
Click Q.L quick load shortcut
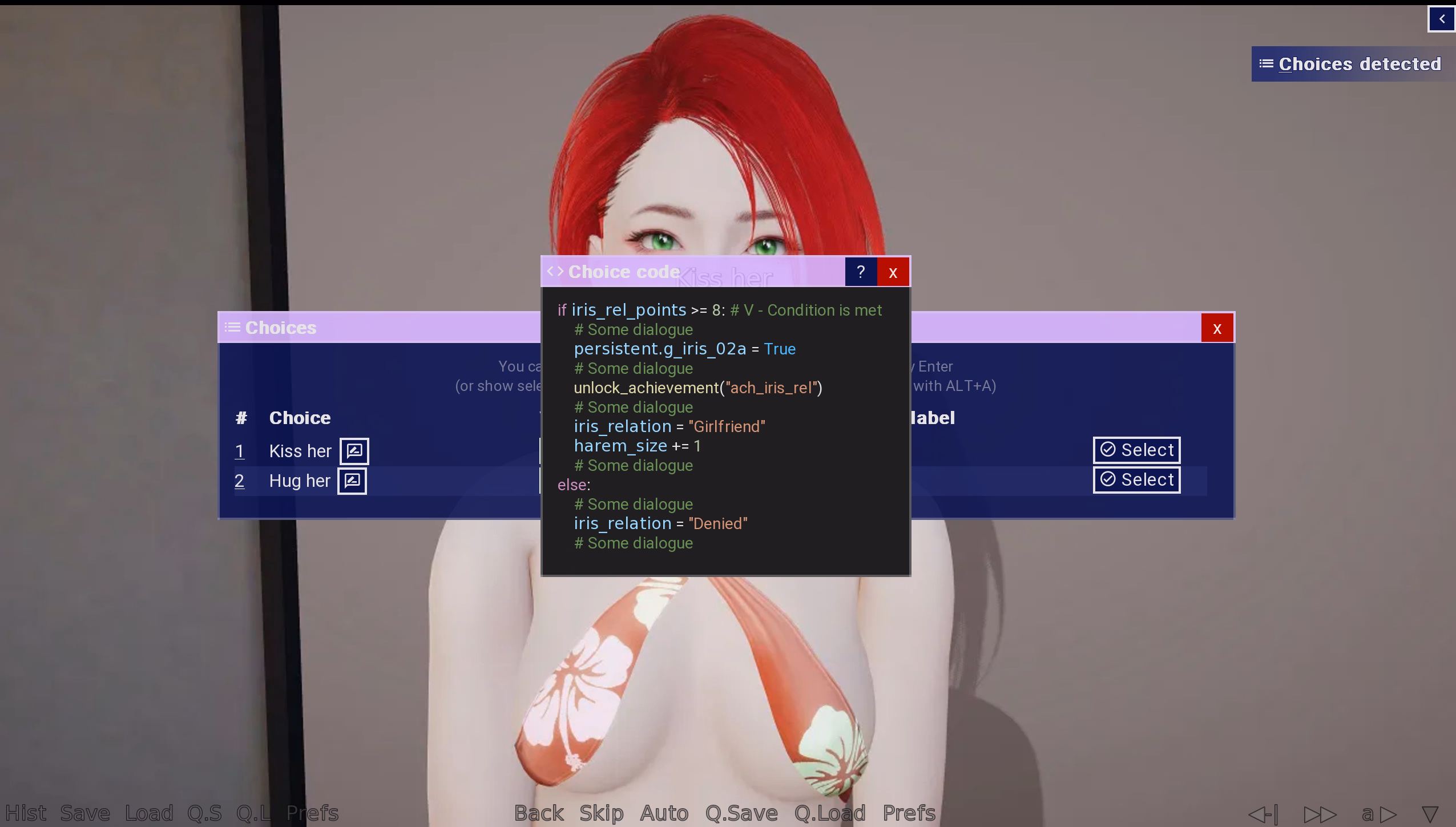[254, 813]
